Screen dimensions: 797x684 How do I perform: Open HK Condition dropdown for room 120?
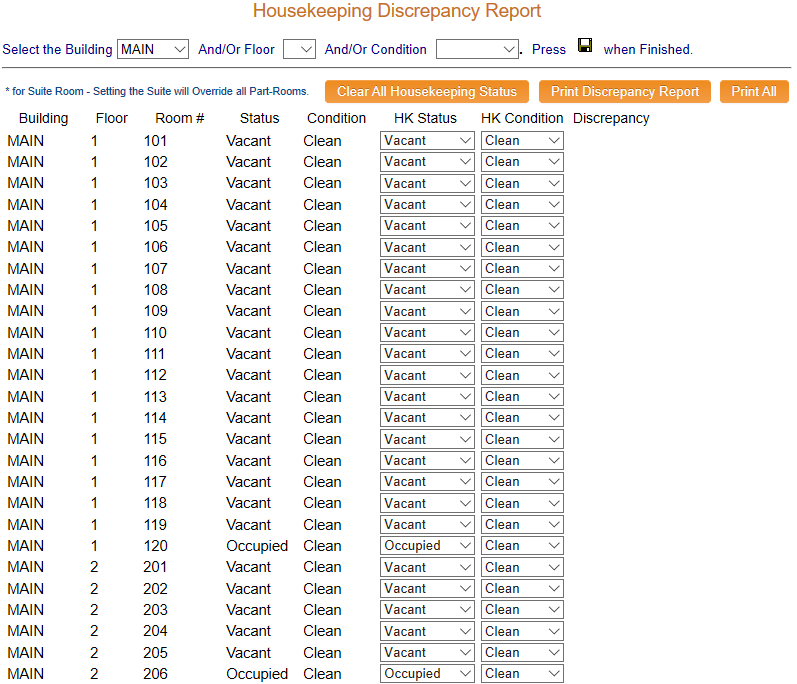pyautogui.click(x=522, y=546)
